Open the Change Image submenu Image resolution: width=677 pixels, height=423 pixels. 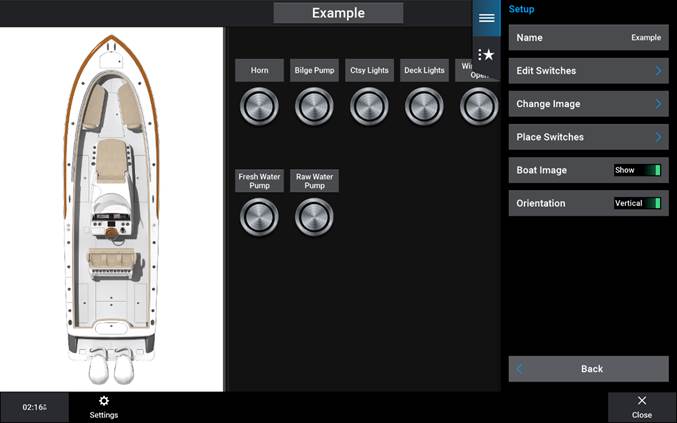coord(588,104)
